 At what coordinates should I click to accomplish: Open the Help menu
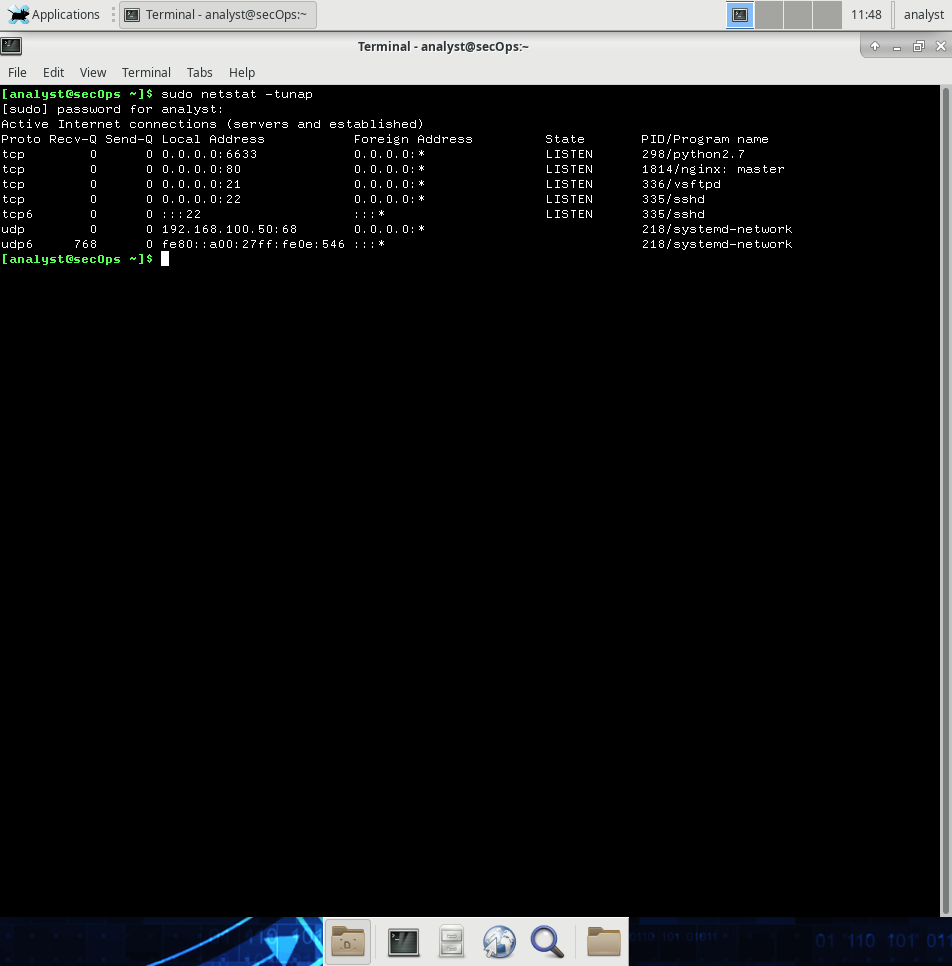[x=242, y=73]
